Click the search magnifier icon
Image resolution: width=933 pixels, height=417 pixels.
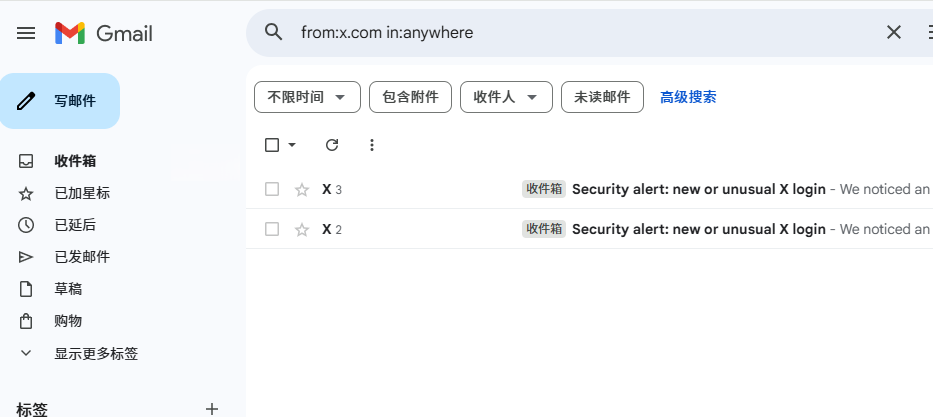pyautogui.click(x=274, y=32)
